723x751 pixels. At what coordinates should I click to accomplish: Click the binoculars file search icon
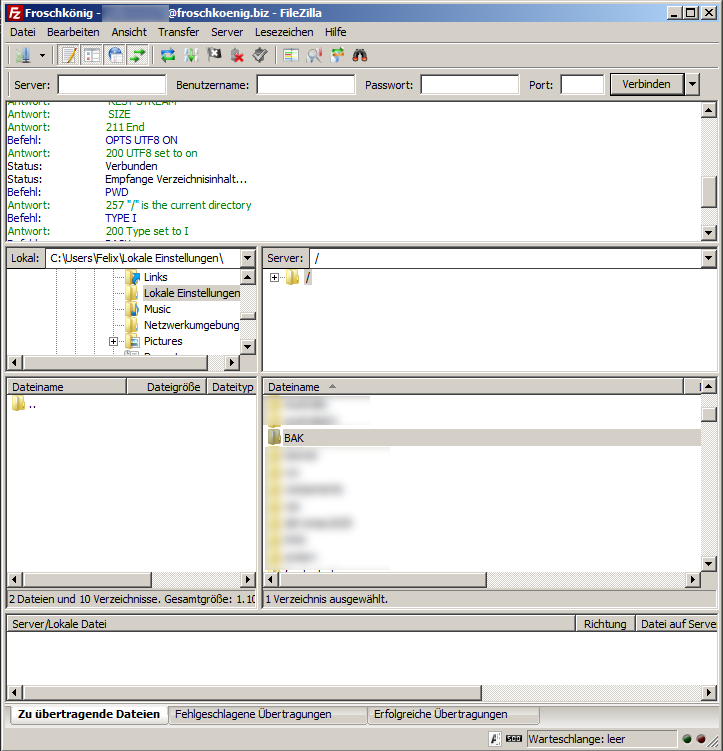(360, 55)
